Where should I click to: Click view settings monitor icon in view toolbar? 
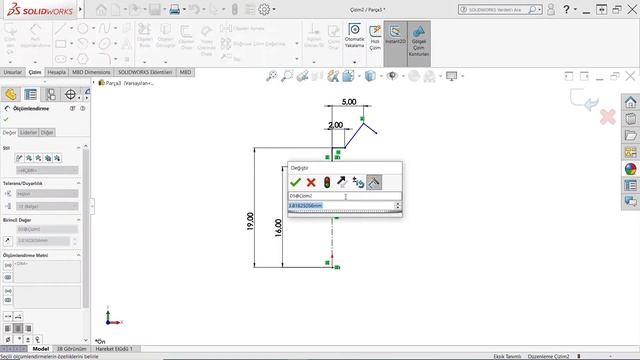[x=451, y=76]
